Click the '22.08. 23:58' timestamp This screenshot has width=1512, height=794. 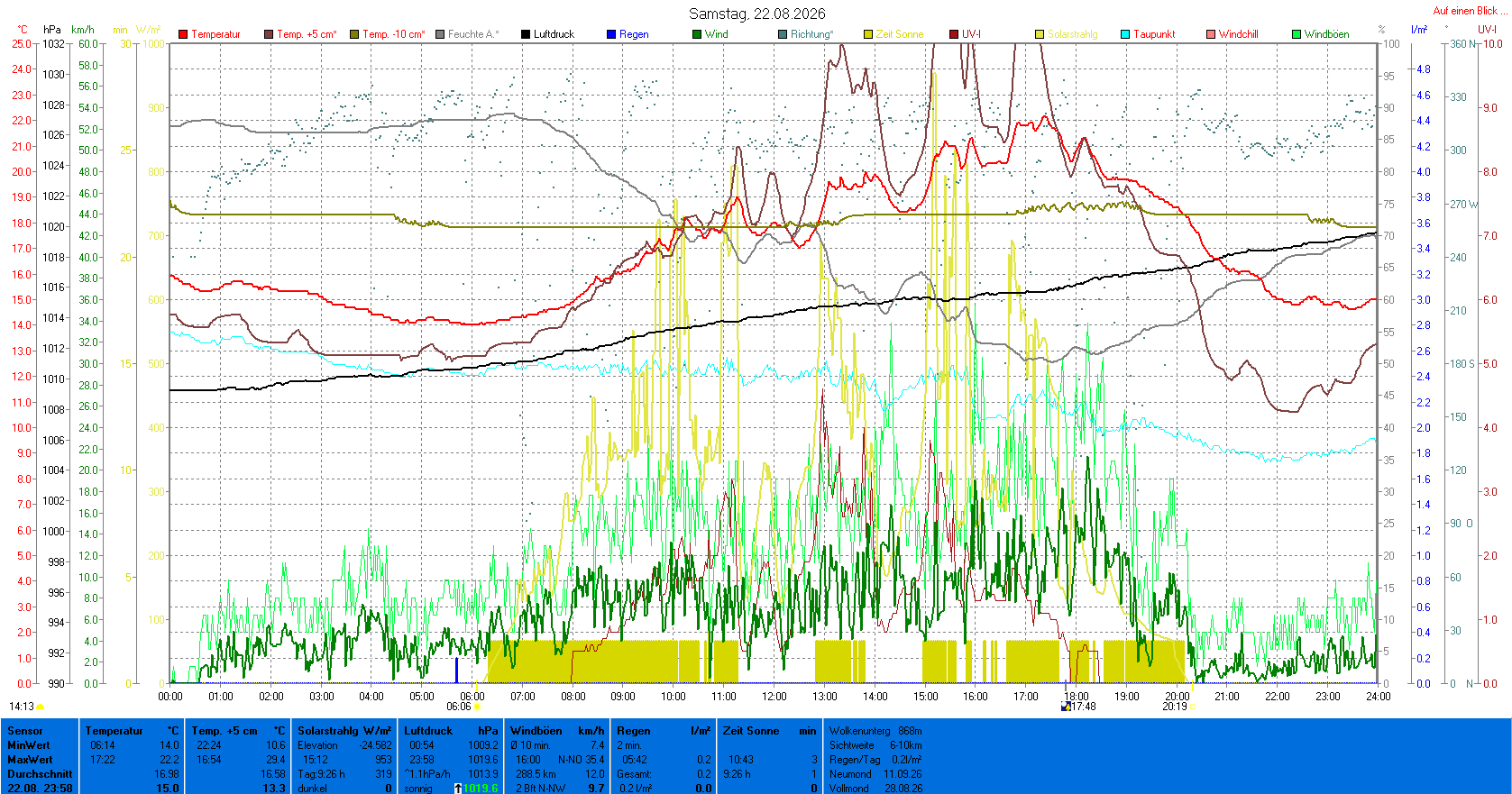pyautogui.click(x=40, y=789)
